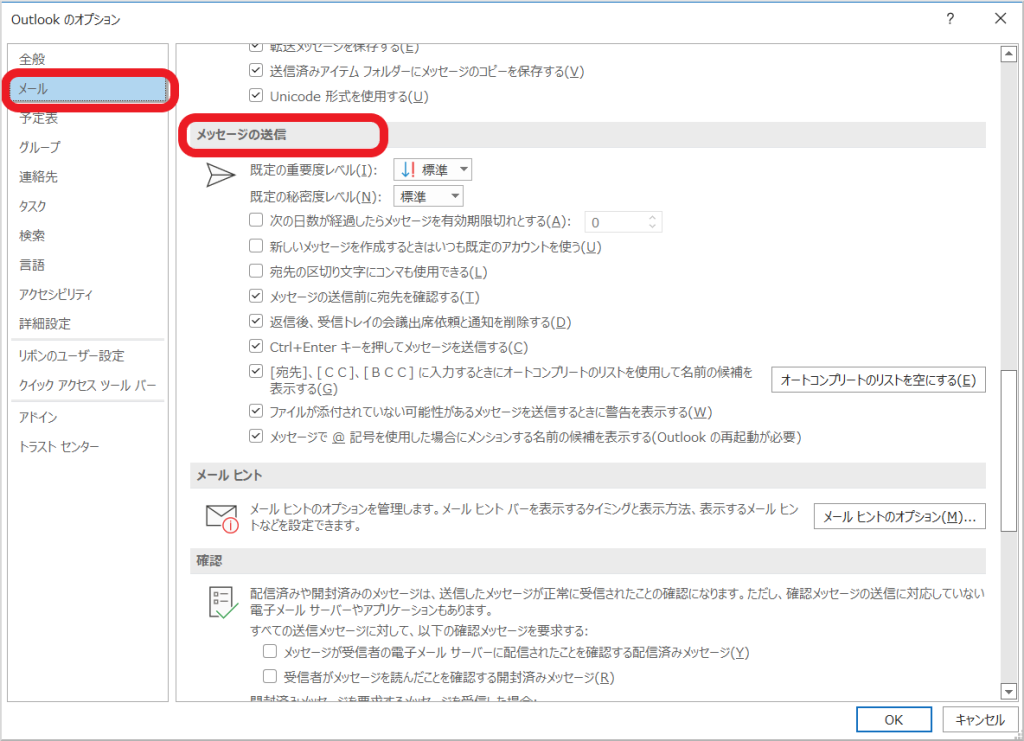Select メール category

(88, 89)
